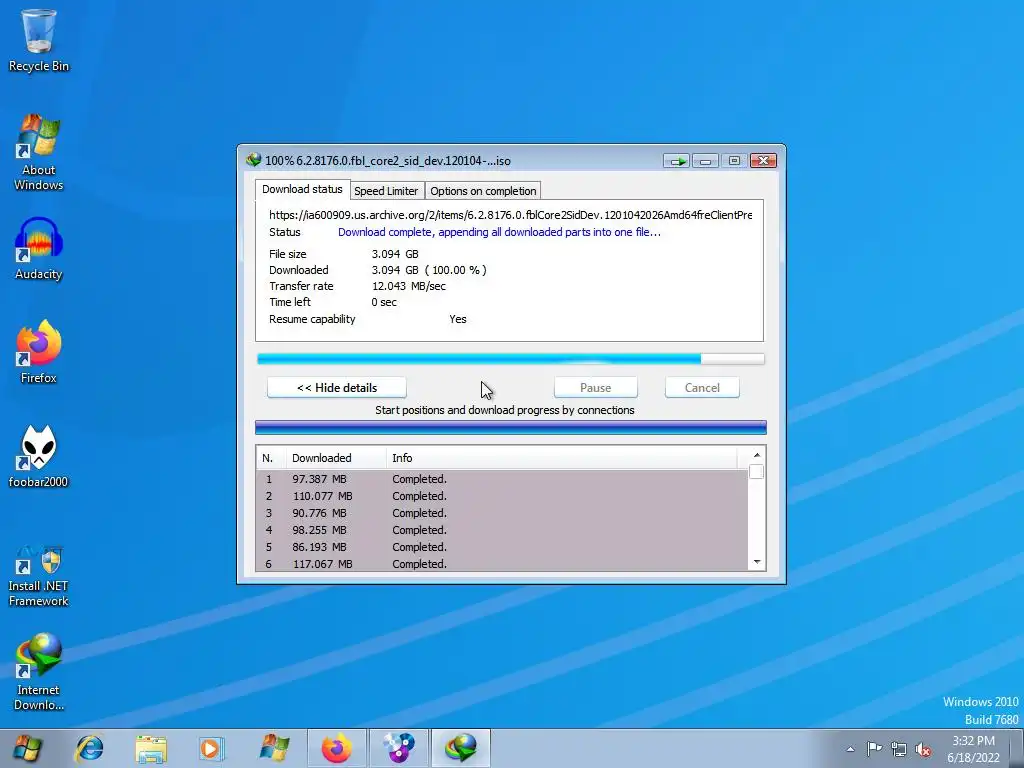The image size is (1024, 768).
Task: Select connection row 3 with 90.776 MB
Action: 502,513
